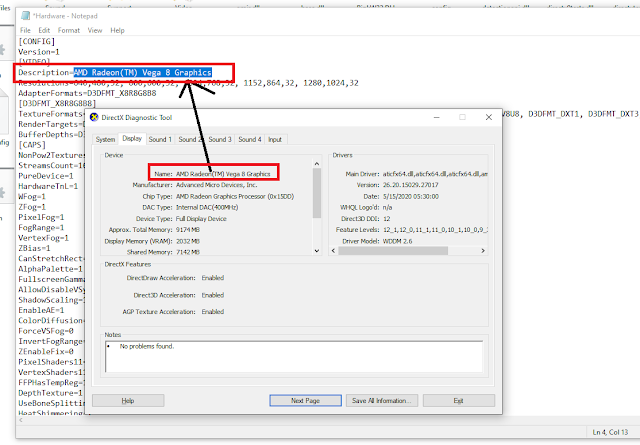Click the 'Version=1' line in Notepad
Viewport: 640px width, 445px height.
pyautogui.click(x=39, y=52)
